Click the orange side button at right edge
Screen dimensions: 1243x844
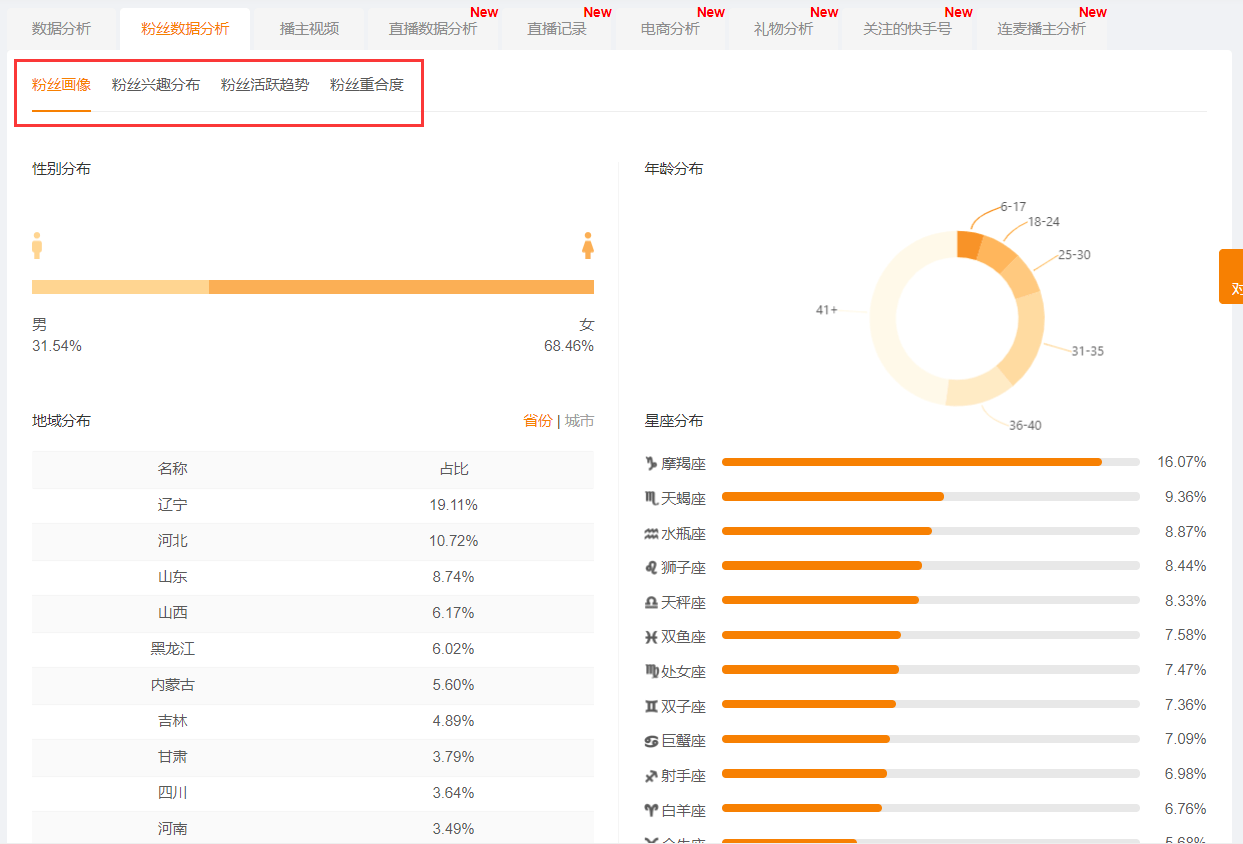pos(1232,277)
